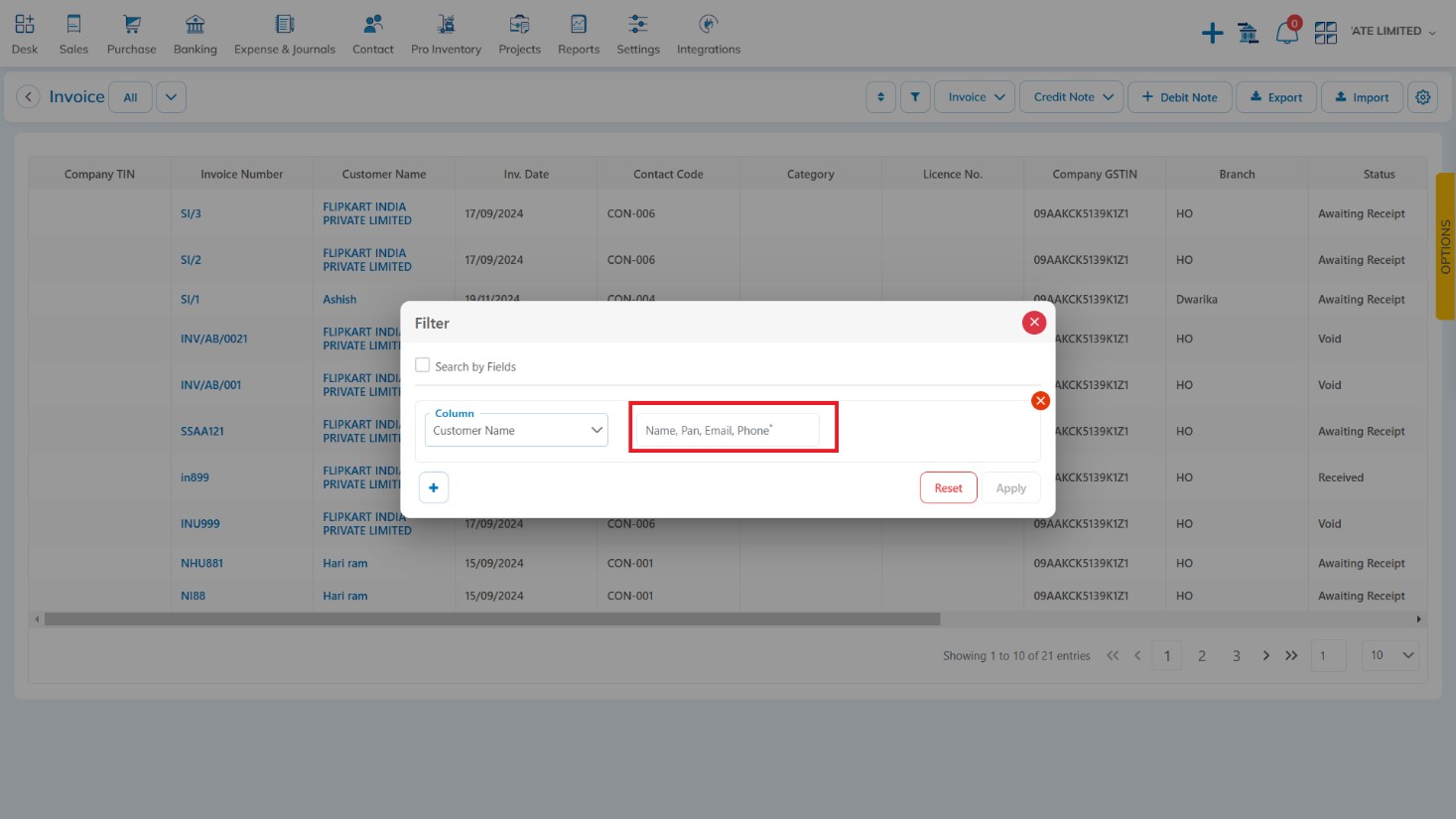Viewport: 1456px width, 819px height.
Task: Remove the Customer Name filter row
Action: click(x=1040, y=400)
